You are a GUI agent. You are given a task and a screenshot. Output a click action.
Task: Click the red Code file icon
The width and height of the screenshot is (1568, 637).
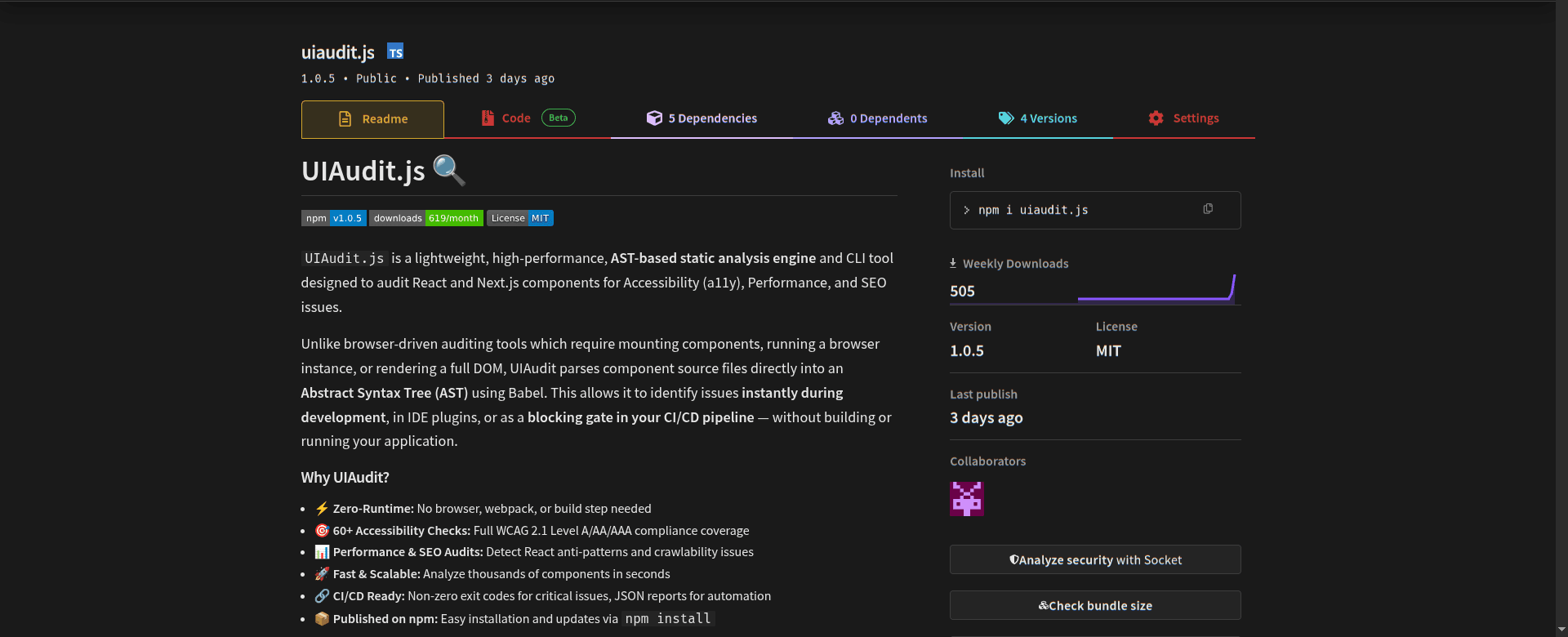pyautogui.click(x=488, y=118)
